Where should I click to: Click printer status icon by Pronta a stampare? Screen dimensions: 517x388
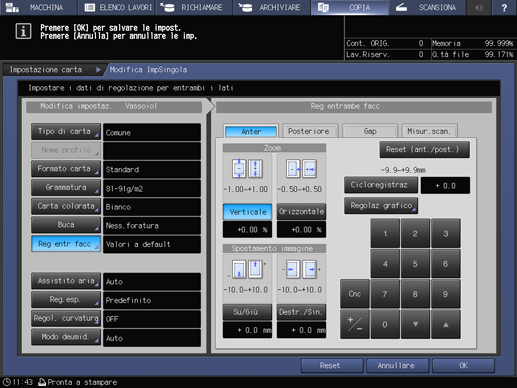pos(42,382)
